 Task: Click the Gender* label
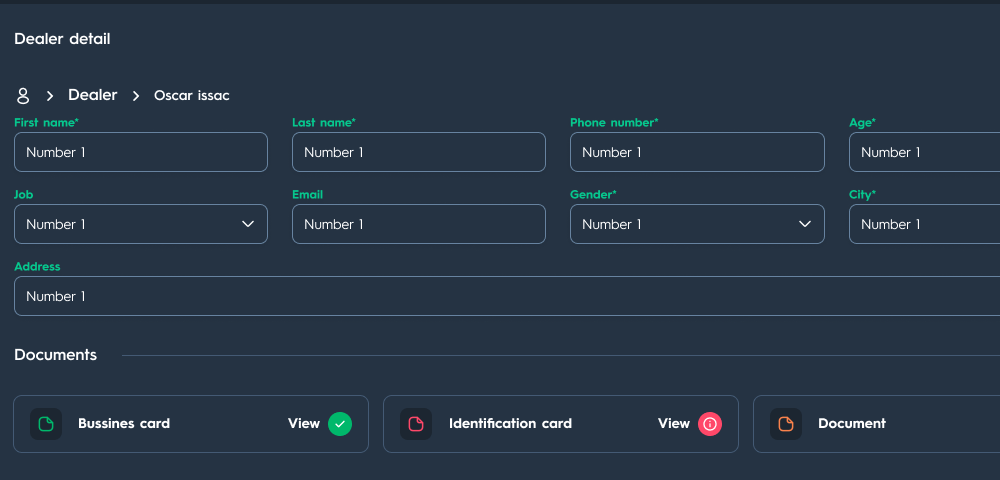593,194
